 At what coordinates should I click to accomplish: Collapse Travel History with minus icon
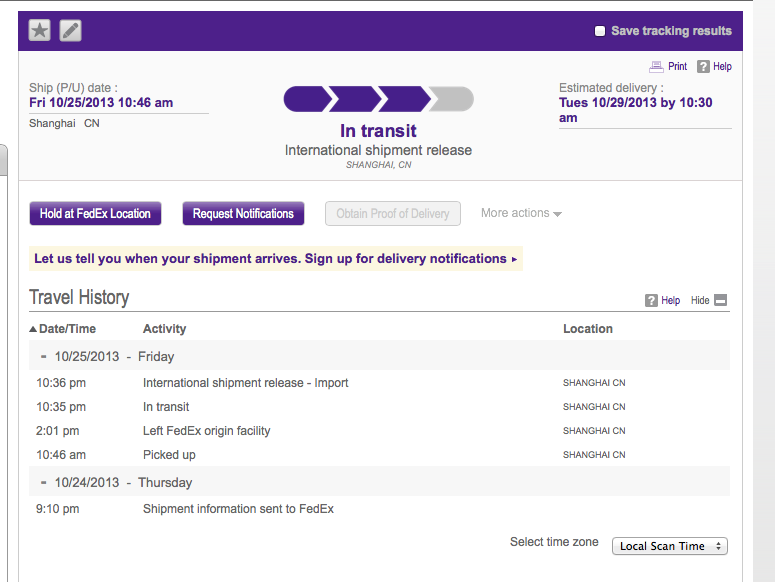point(721,300)
